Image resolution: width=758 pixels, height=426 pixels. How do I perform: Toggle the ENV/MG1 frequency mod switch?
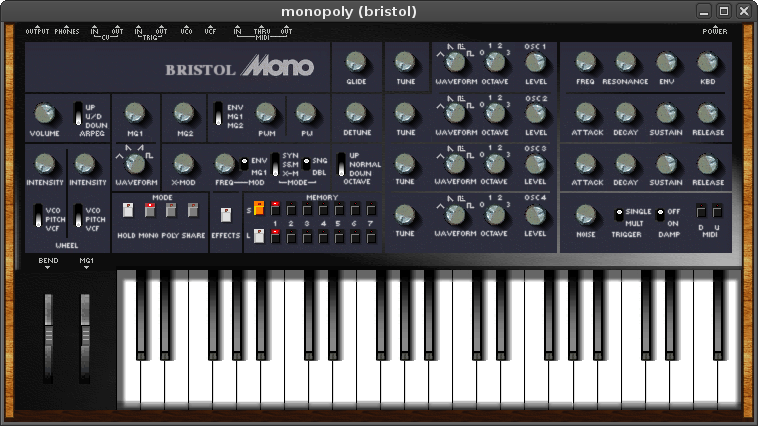pos(244,164)
